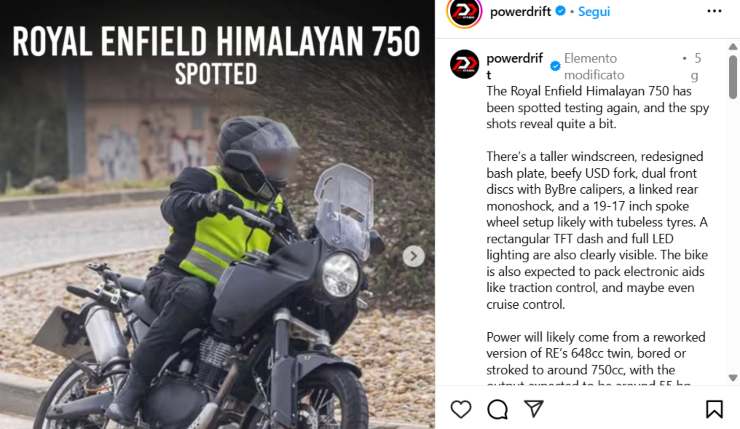The width and height of the screenshot is (740, 429).
Task: Click the verified badge in the caption row
Action: tap(555, 66)
